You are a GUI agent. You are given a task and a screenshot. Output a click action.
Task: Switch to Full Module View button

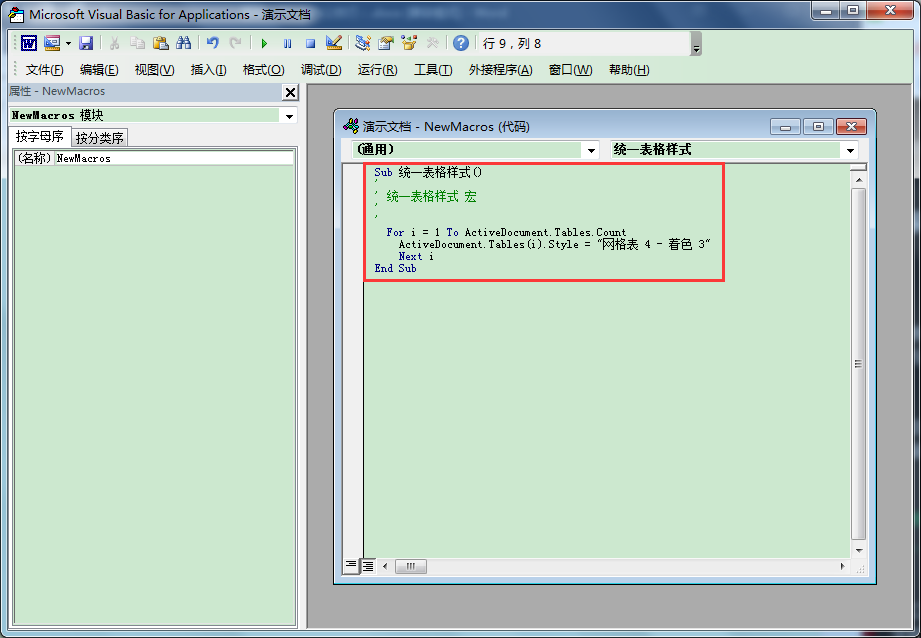click(x=368, y=566)
